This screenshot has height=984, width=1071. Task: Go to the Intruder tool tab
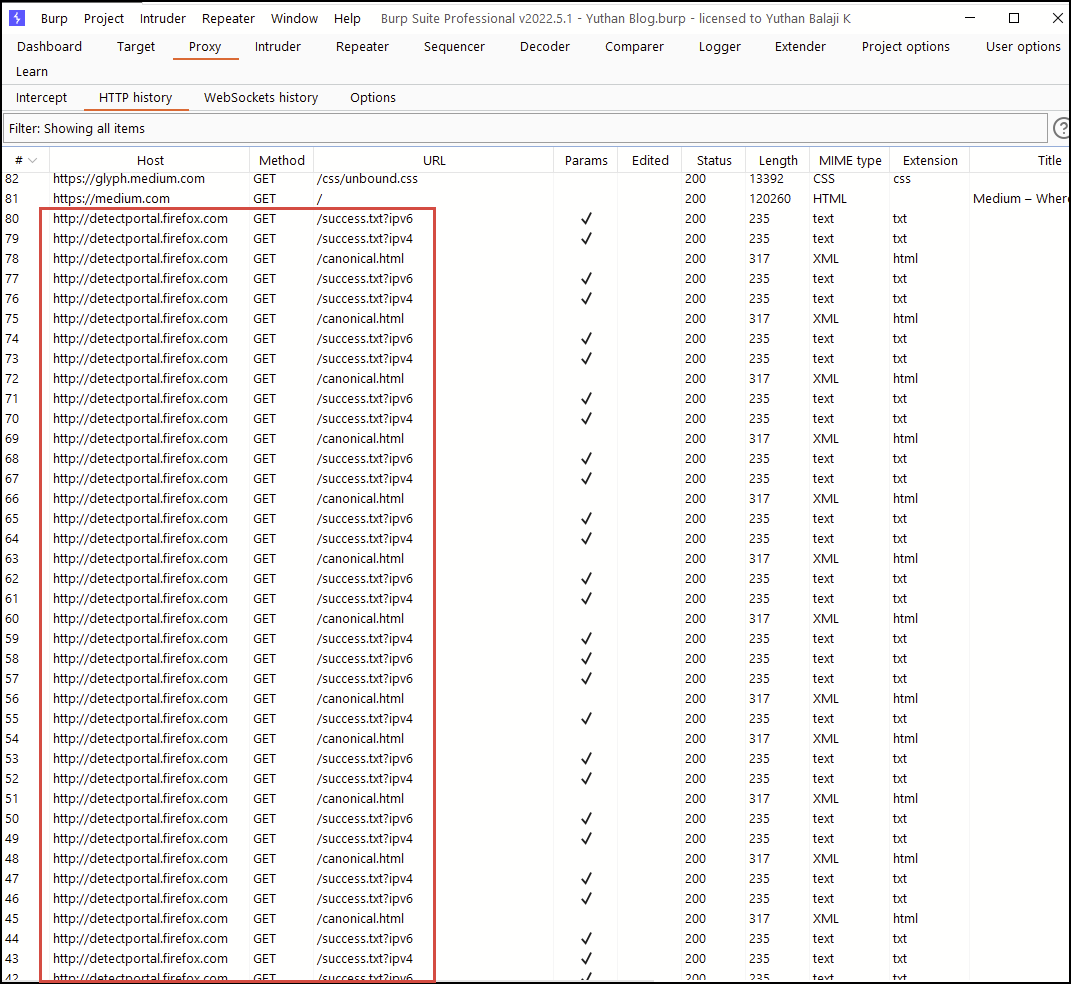coord(277,46)
